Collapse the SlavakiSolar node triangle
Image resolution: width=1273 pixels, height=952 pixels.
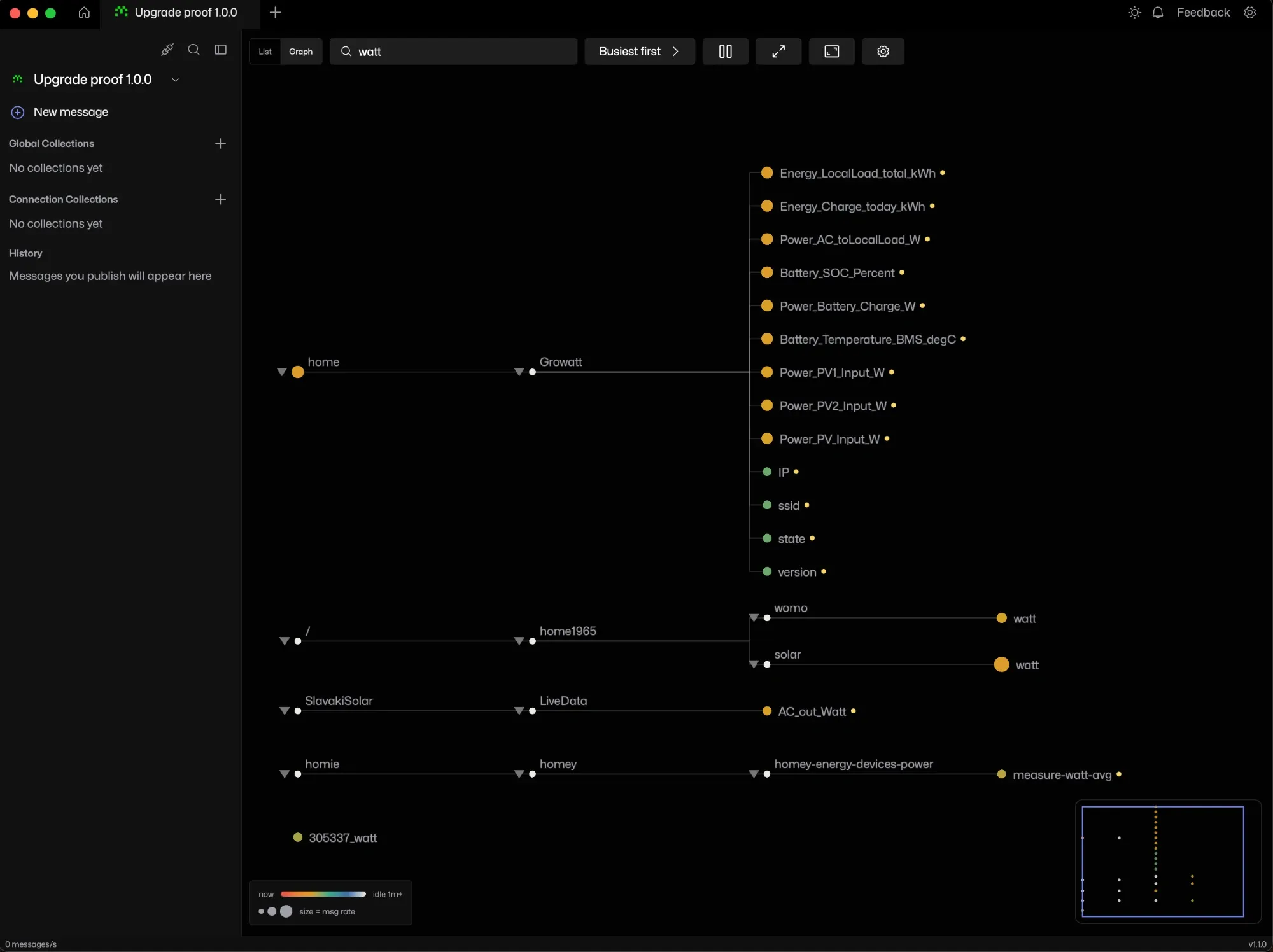[x=285, y=711]
